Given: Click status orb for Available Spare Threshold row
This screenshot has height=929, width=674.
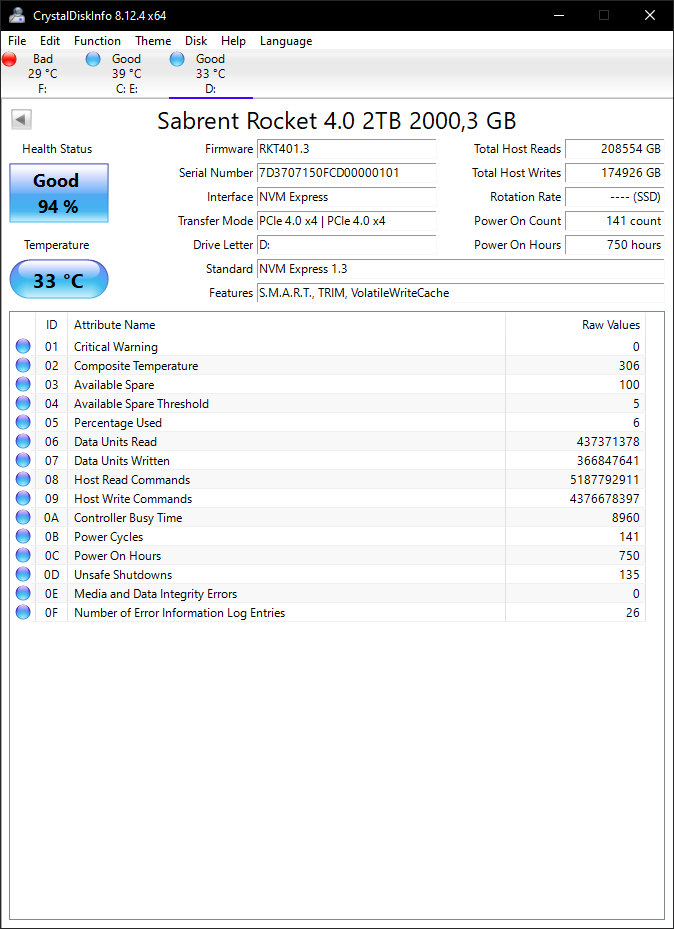Looking at the screenshot, I should pos(23,403).
